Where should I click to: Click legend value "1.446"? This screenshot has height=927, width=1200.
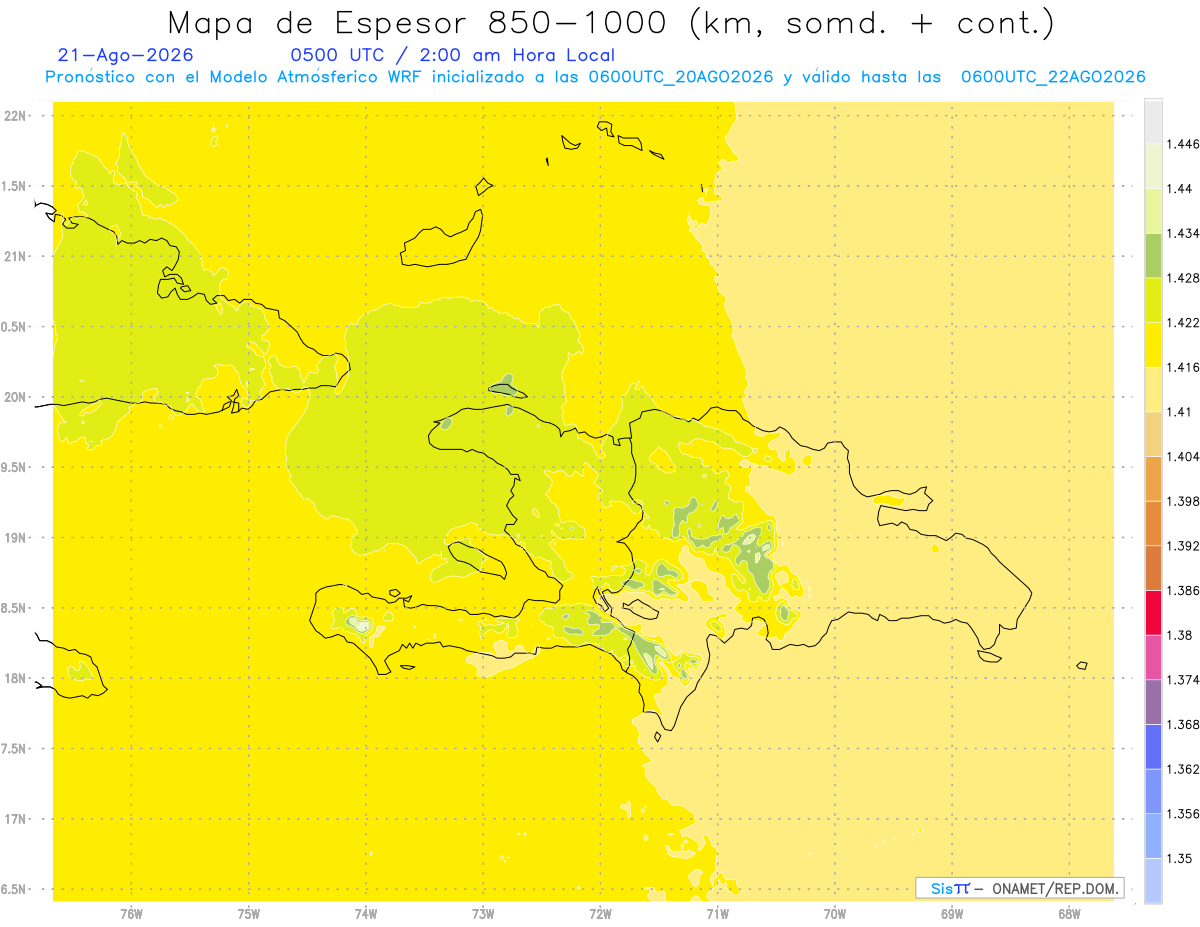click(x=1185, y=144)
